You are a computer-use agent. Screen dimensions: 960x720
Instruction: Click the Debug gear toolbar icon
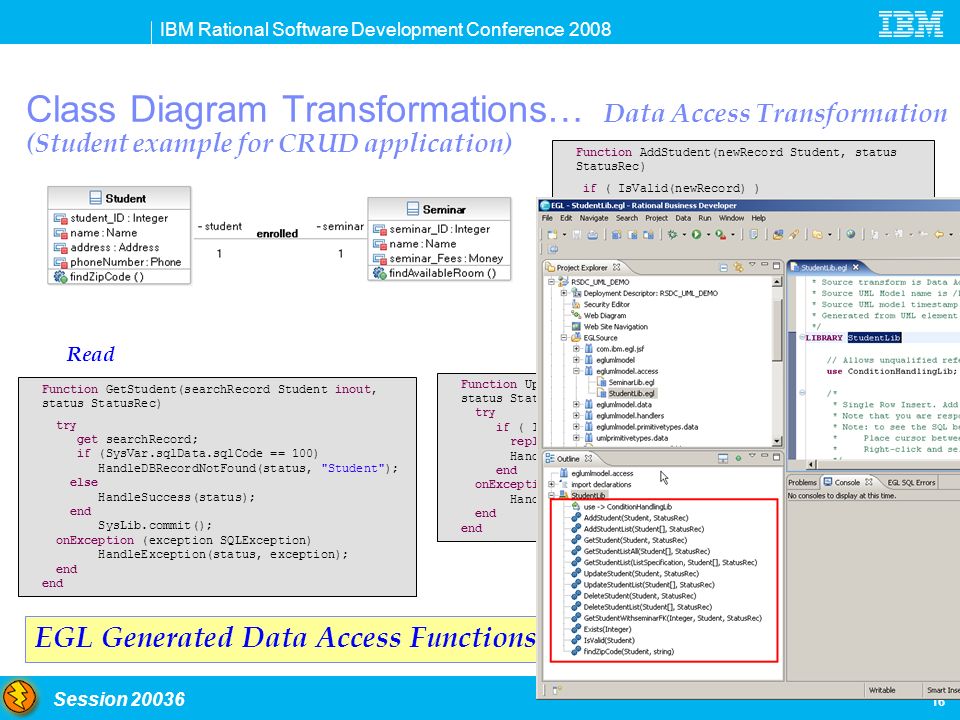click(x=672, y=234)
